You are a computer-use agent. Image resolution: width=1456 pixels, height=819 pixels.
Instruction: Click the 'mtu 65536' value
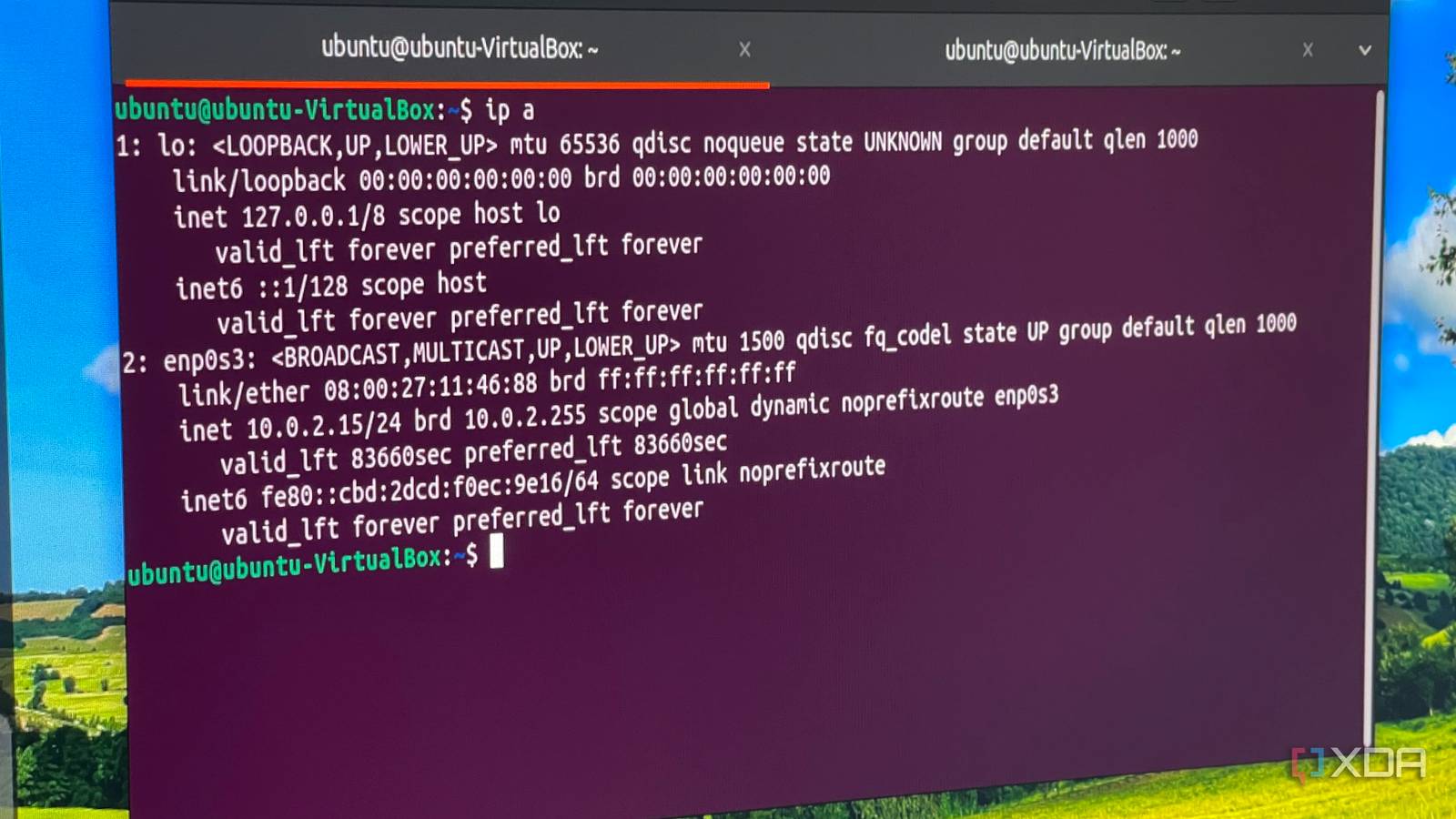pos(564,144)
